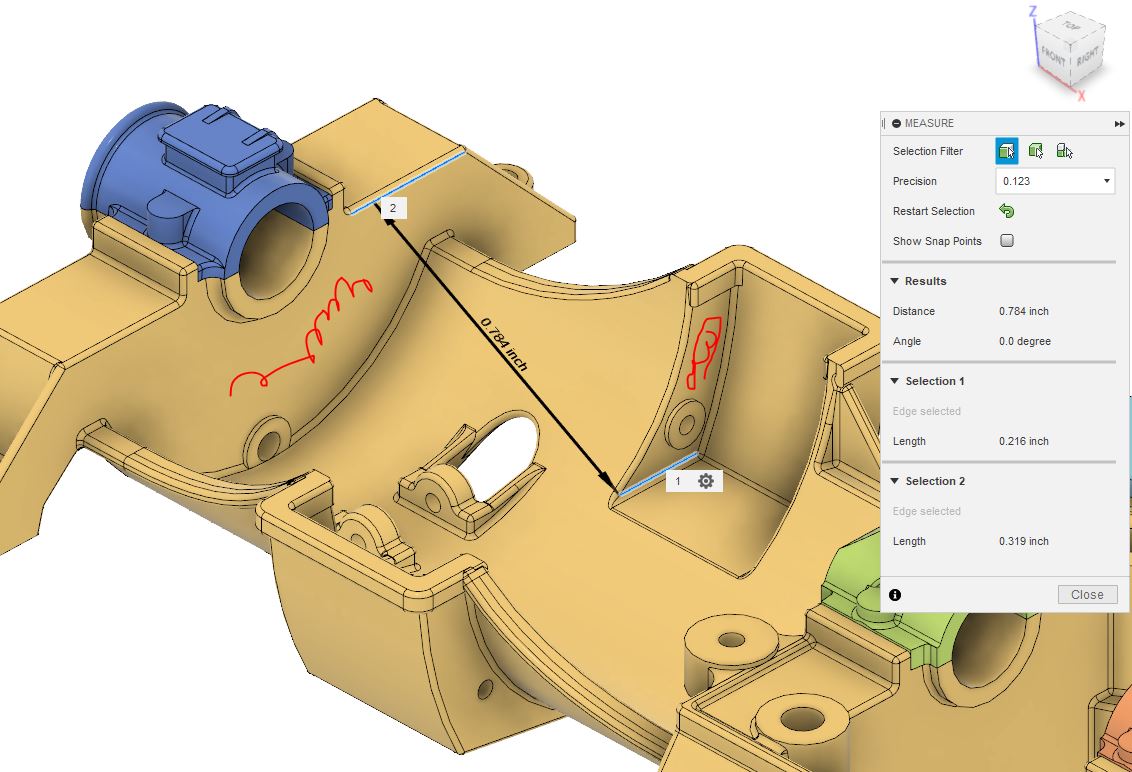1132x772 pixels.
Task: Click the RIGHT face of the ViewCube
Action: tap(1087, 57)
